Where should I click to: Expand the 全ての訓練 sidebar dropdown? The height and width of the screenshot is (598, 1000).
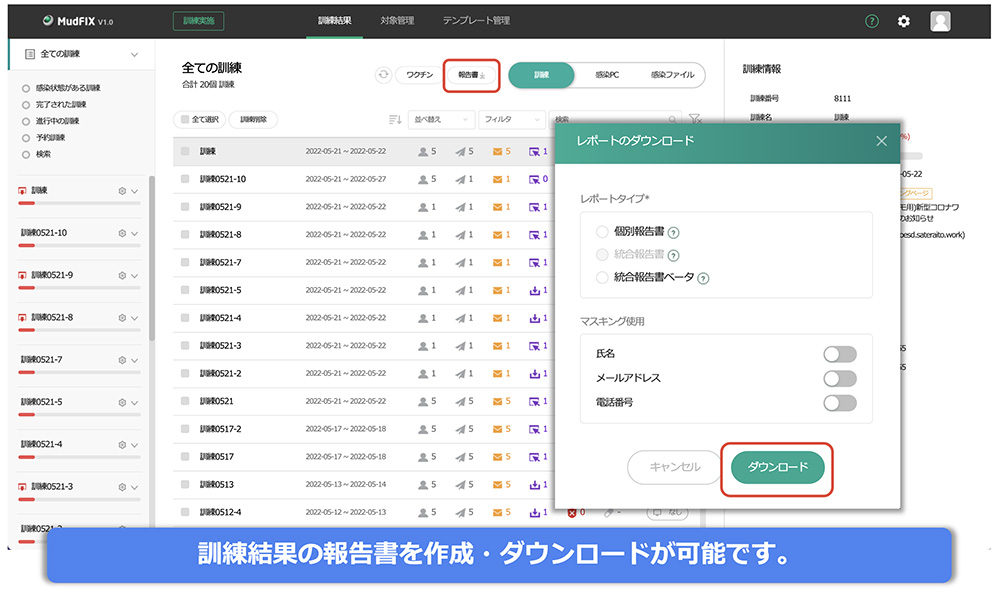[x=135, y=54]
